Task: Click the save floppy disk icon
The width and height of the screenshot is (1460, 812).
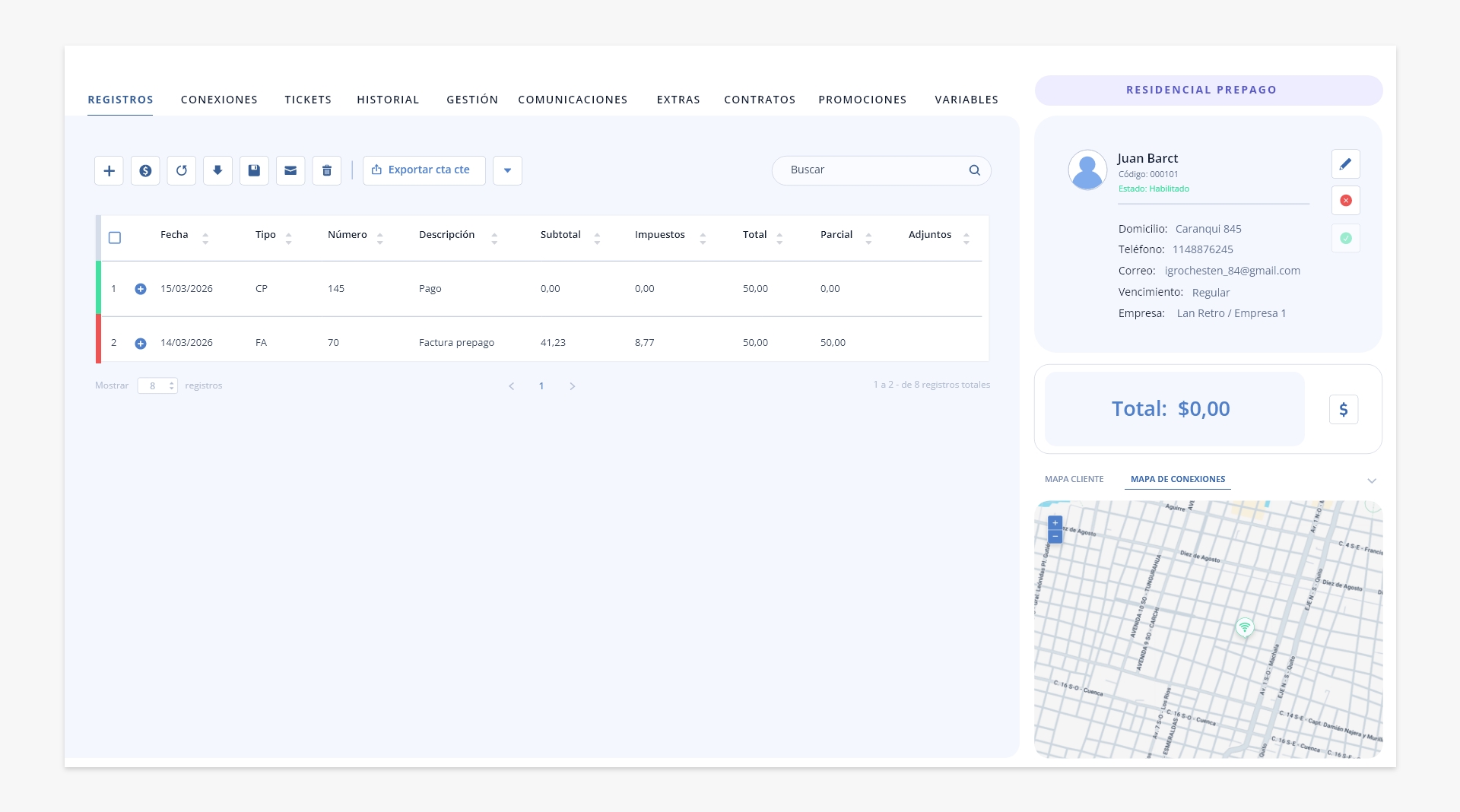Action: (x=254, y=170)
